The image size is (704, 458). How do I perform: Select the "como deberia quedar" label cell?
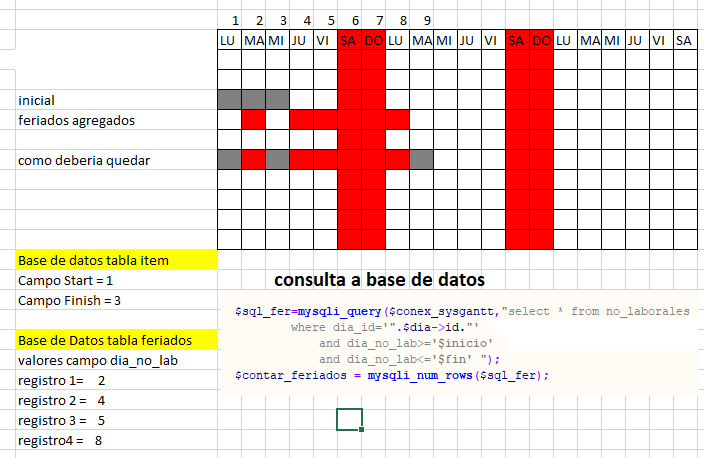click(x=116, y=160)
